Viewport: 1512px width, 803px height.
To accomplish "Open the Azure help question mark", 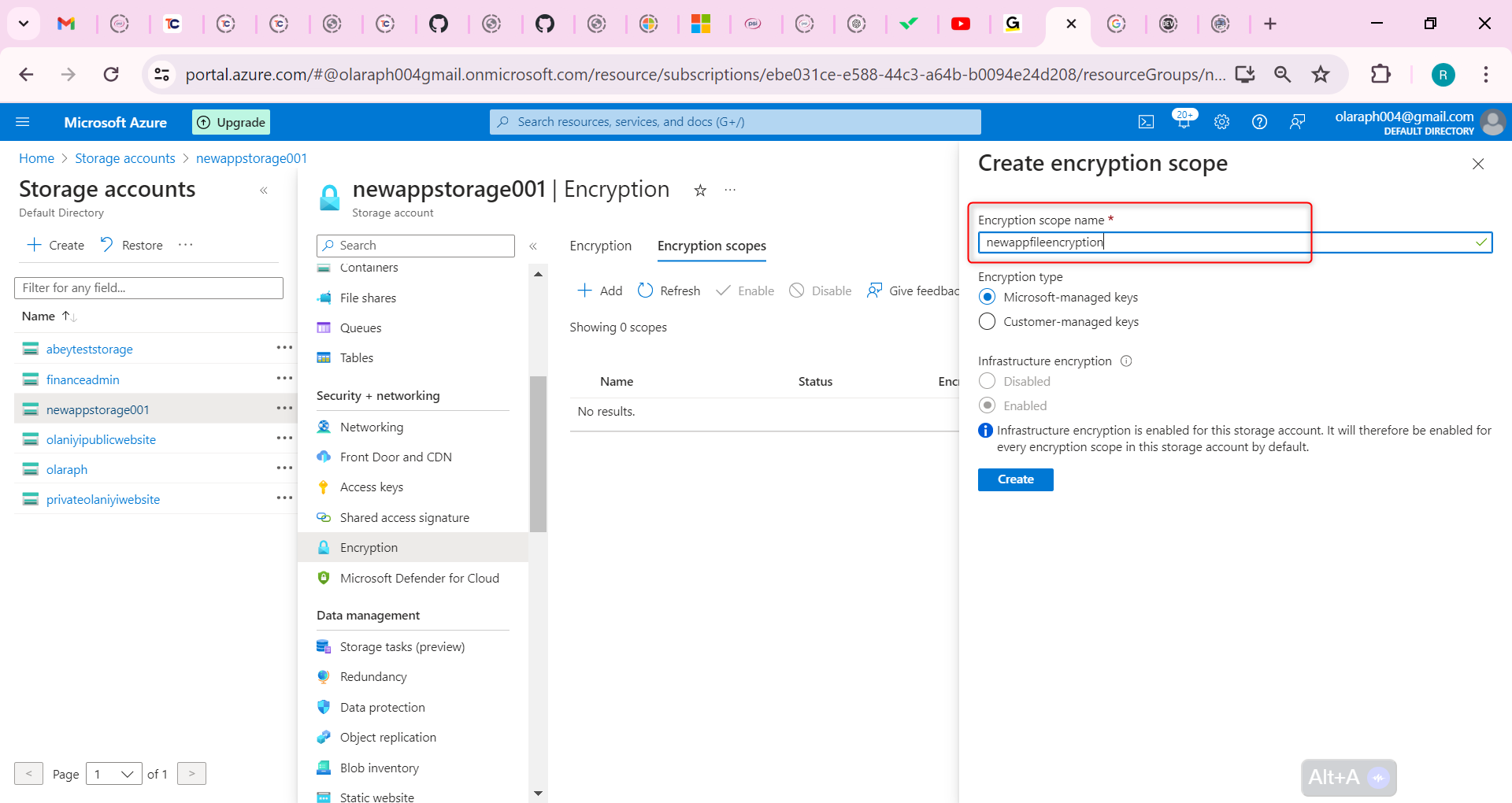I will (1259, 122).
